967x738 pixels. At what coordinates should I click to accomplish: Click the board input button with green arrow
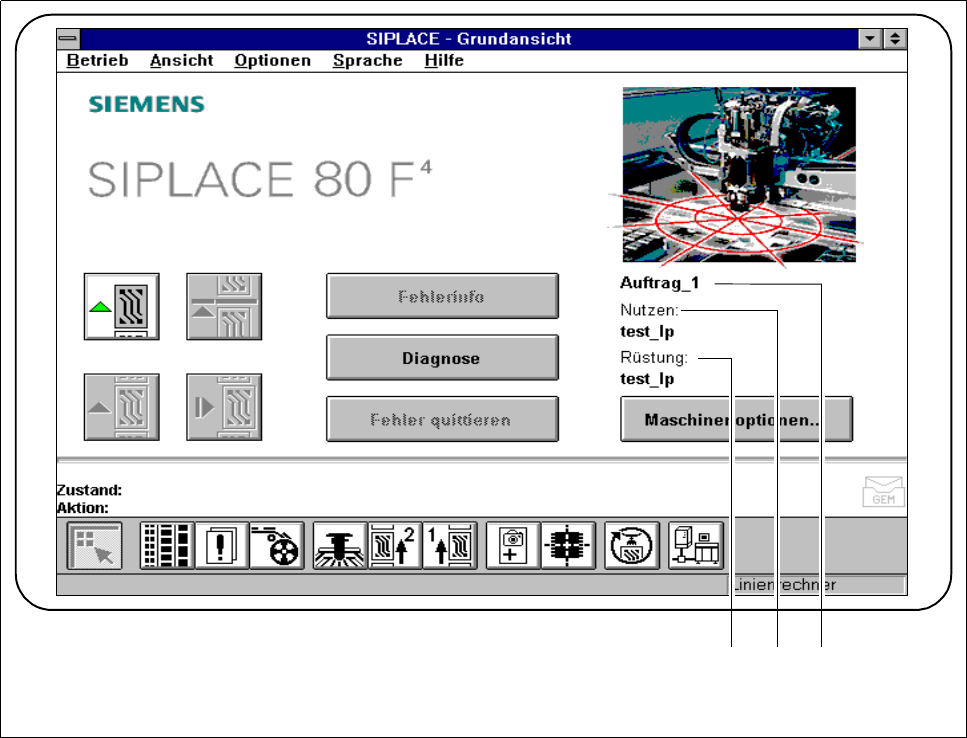click(121, 306)
